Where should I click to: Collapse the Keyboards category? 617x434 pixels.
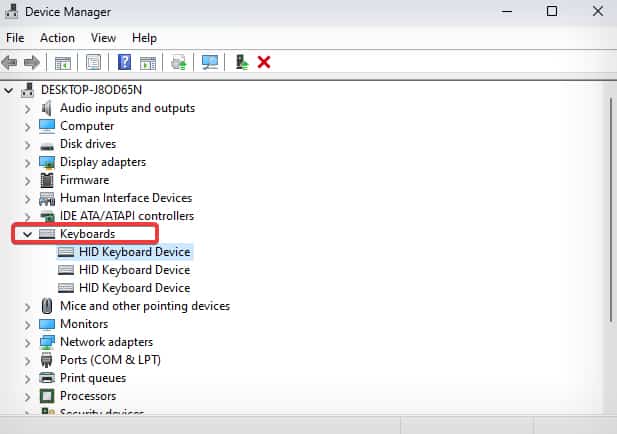click(x=27, y=234)
